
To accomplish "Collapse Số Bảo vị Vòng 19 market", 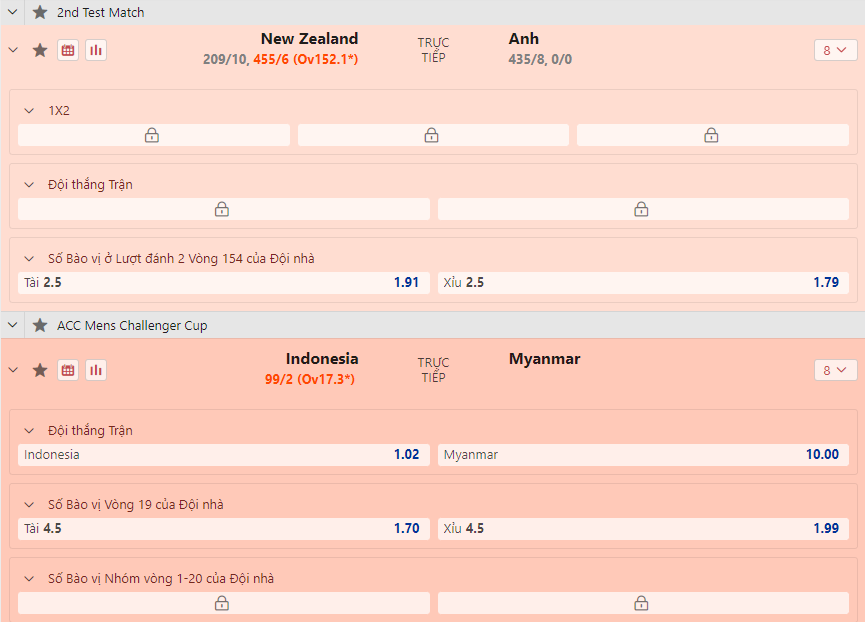I will click(x=29, y=504).
